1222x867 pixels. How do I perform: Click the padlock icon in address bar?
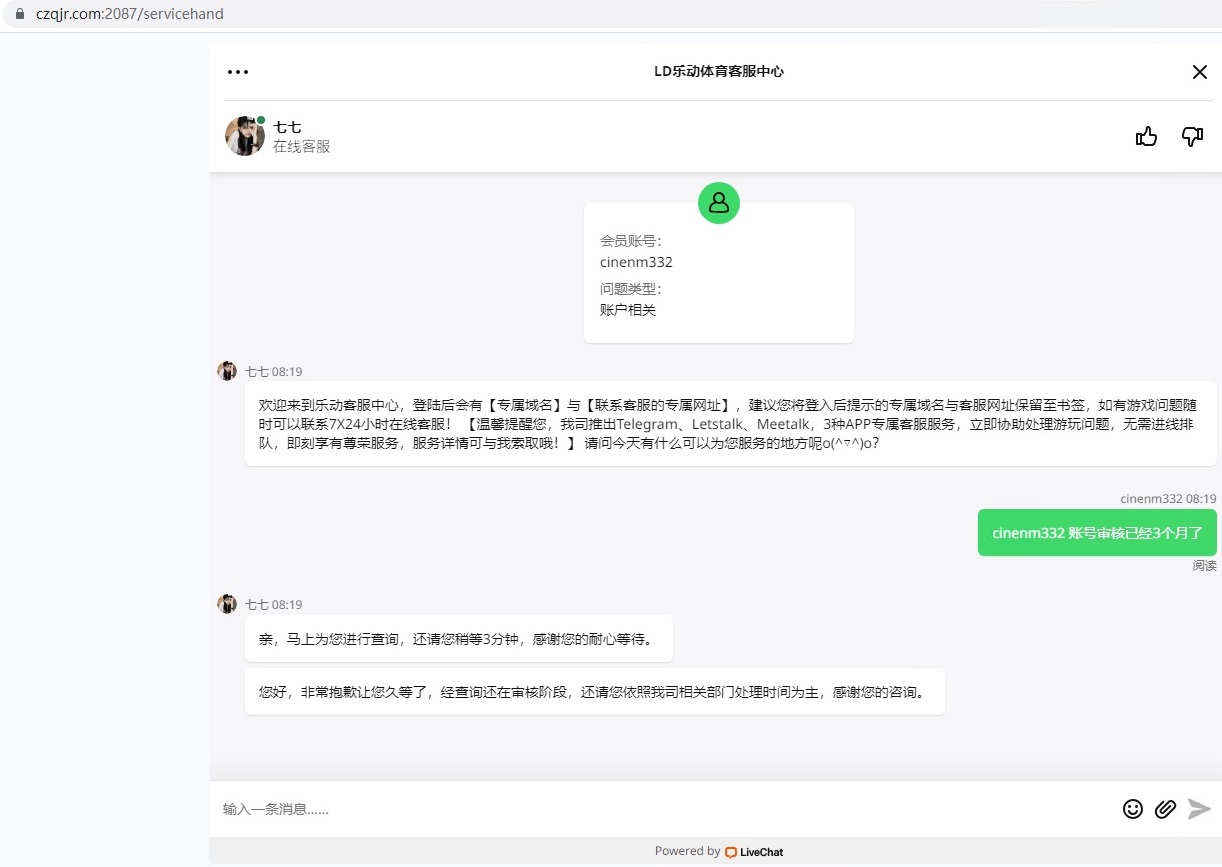coord(19,14)
